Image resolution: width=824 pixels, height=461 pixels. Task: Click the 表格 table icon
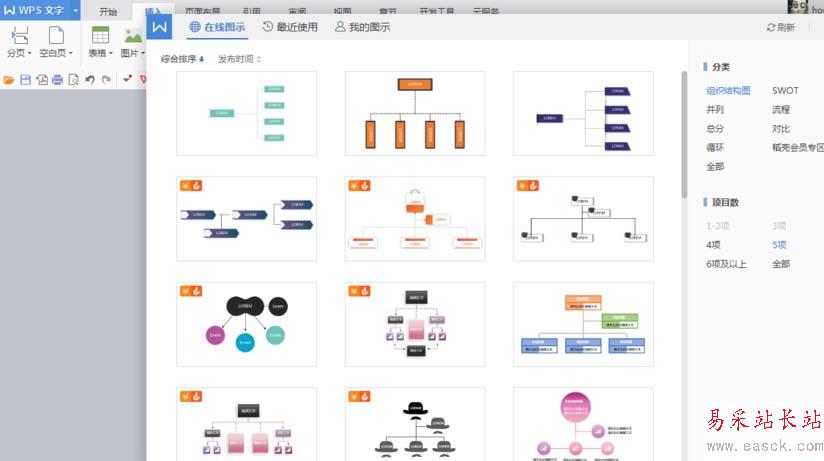click(100, 36)
